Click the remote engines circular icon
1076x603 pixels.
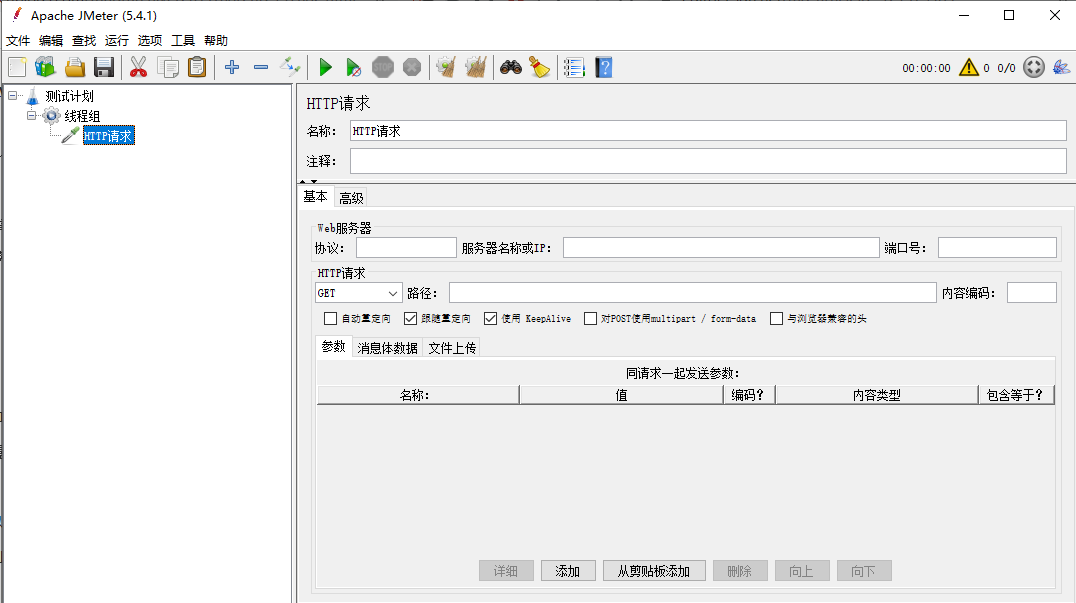pyautogui.click(x=1033, y=67)
